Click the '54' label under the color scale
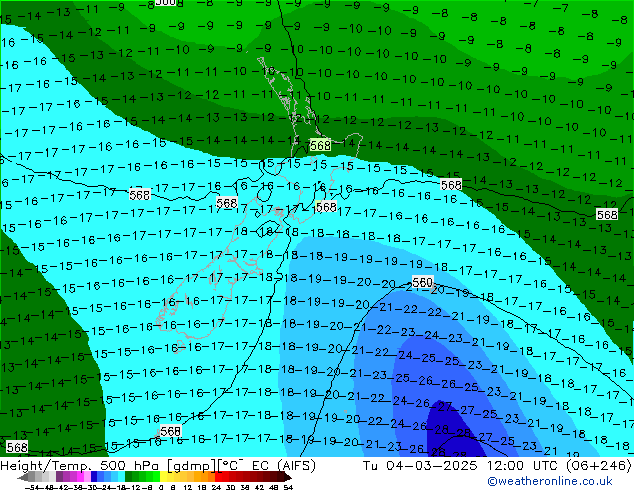This screenshot has width=634, height=490. coord(288,487)
